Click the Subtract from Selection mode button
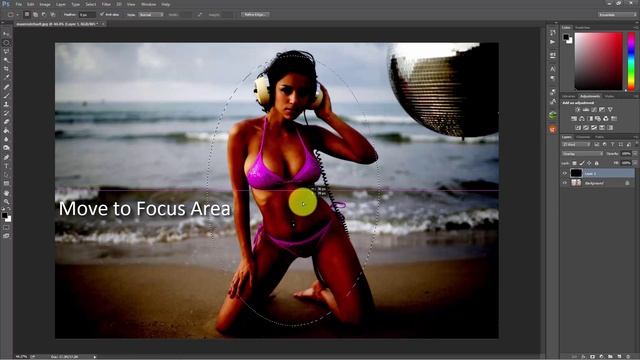This screenshot has height=360, width=640. 44,14
